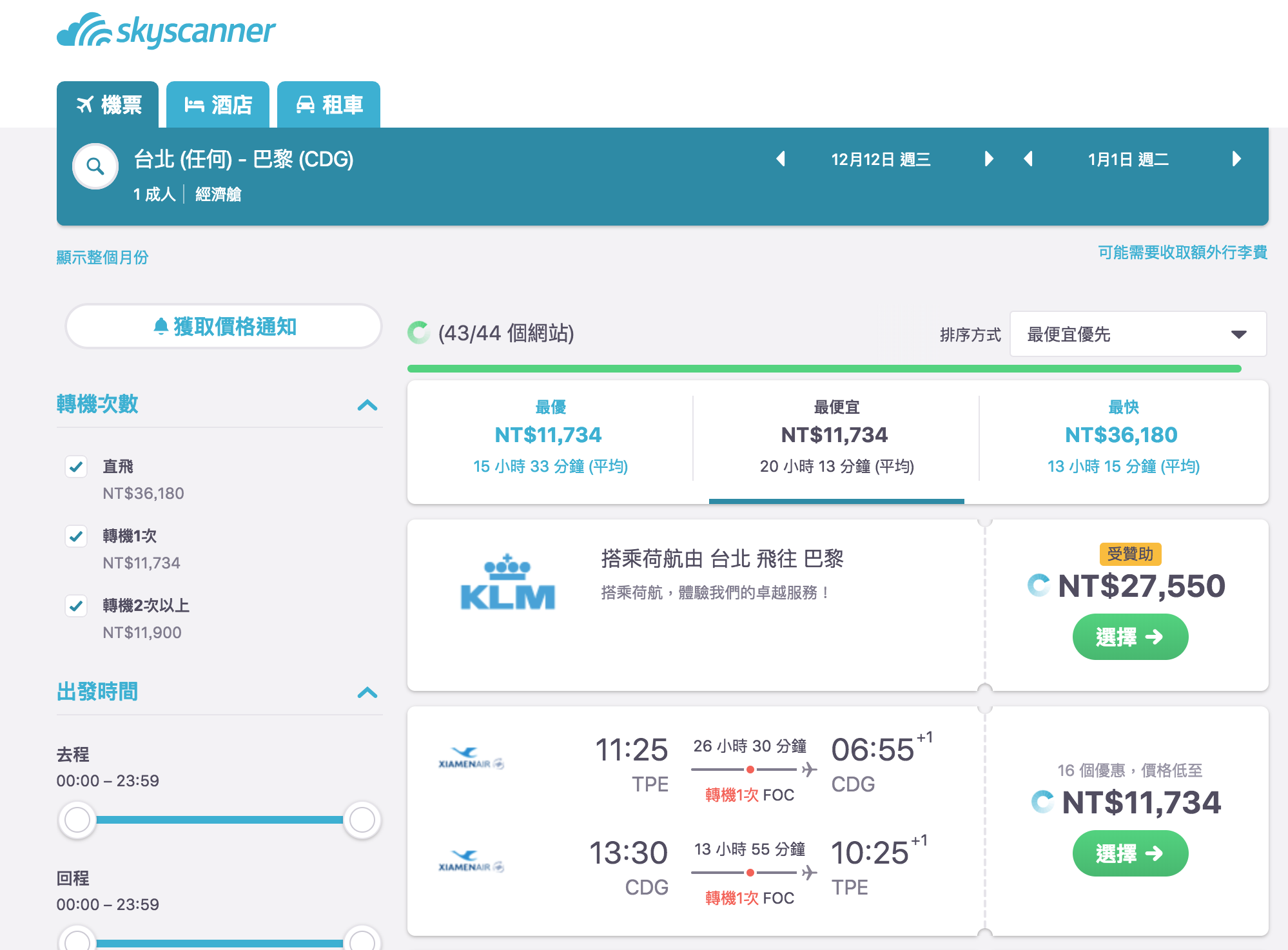Click the 1 成人 passenger count
Image resolution: width=1288 pixels, height=950 pixels.
pos(154,194)
